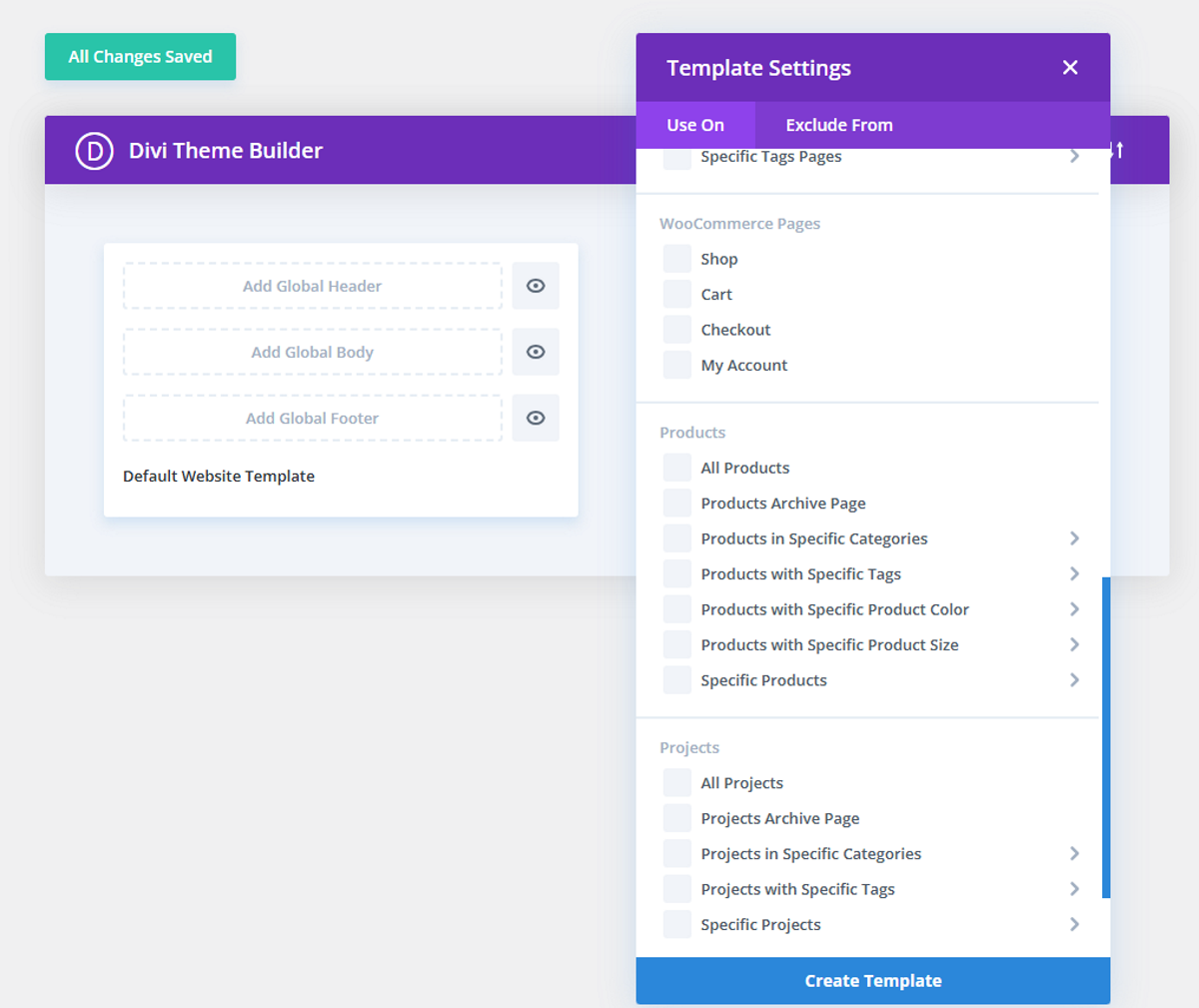Click the Specific Projects label text

[761, 924]
